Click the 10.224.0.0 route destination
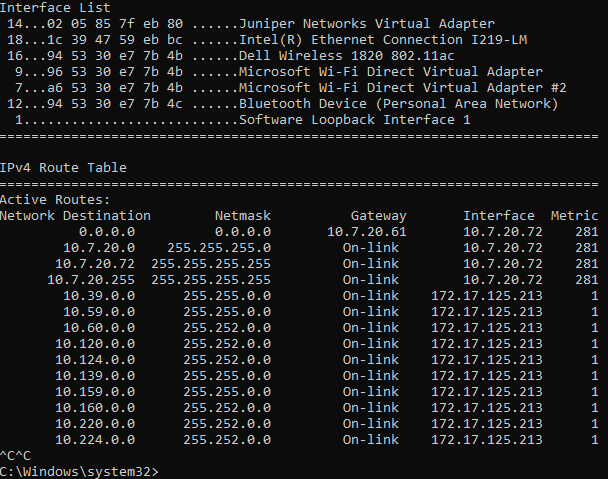This screenshot has width=608, height=479. [95, 439]
